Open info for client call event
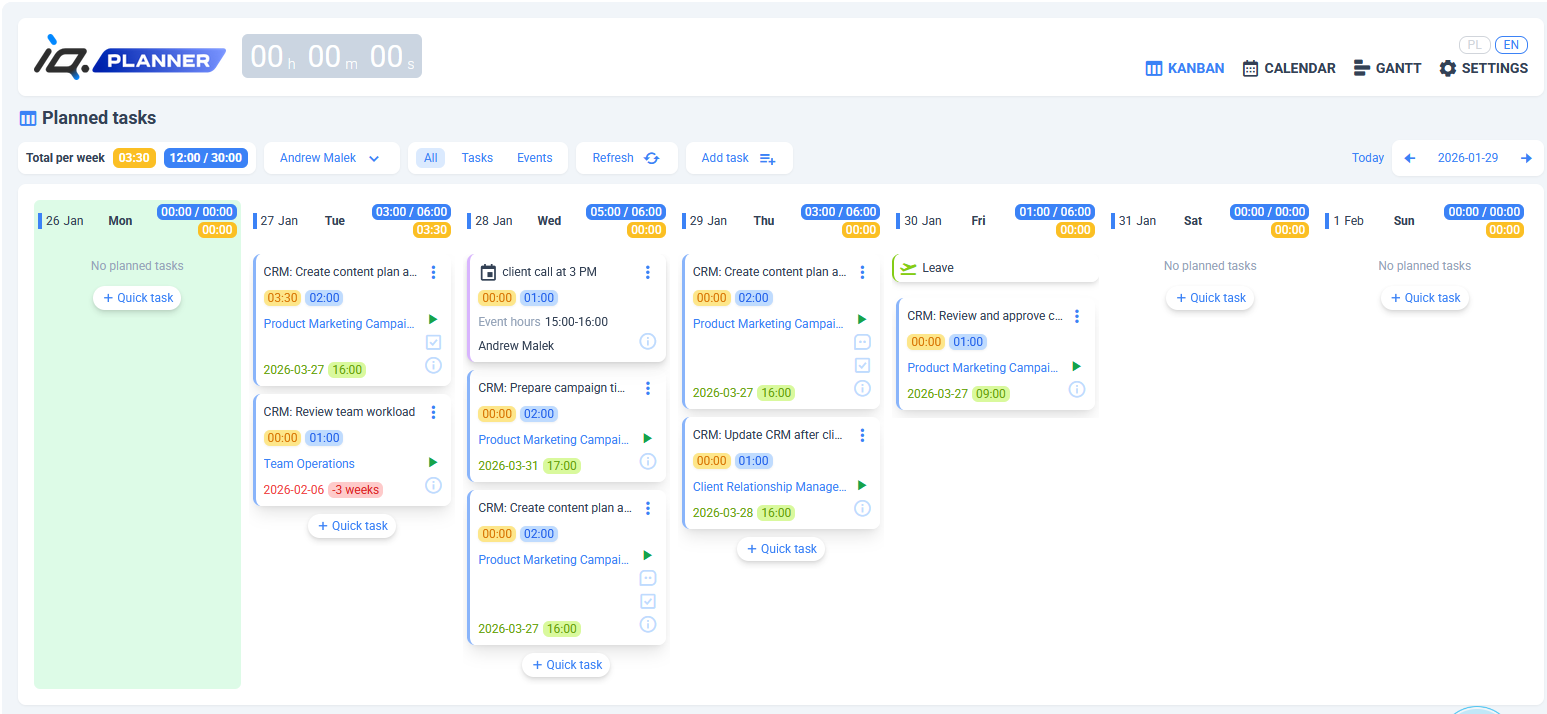 tap(647, 342)
